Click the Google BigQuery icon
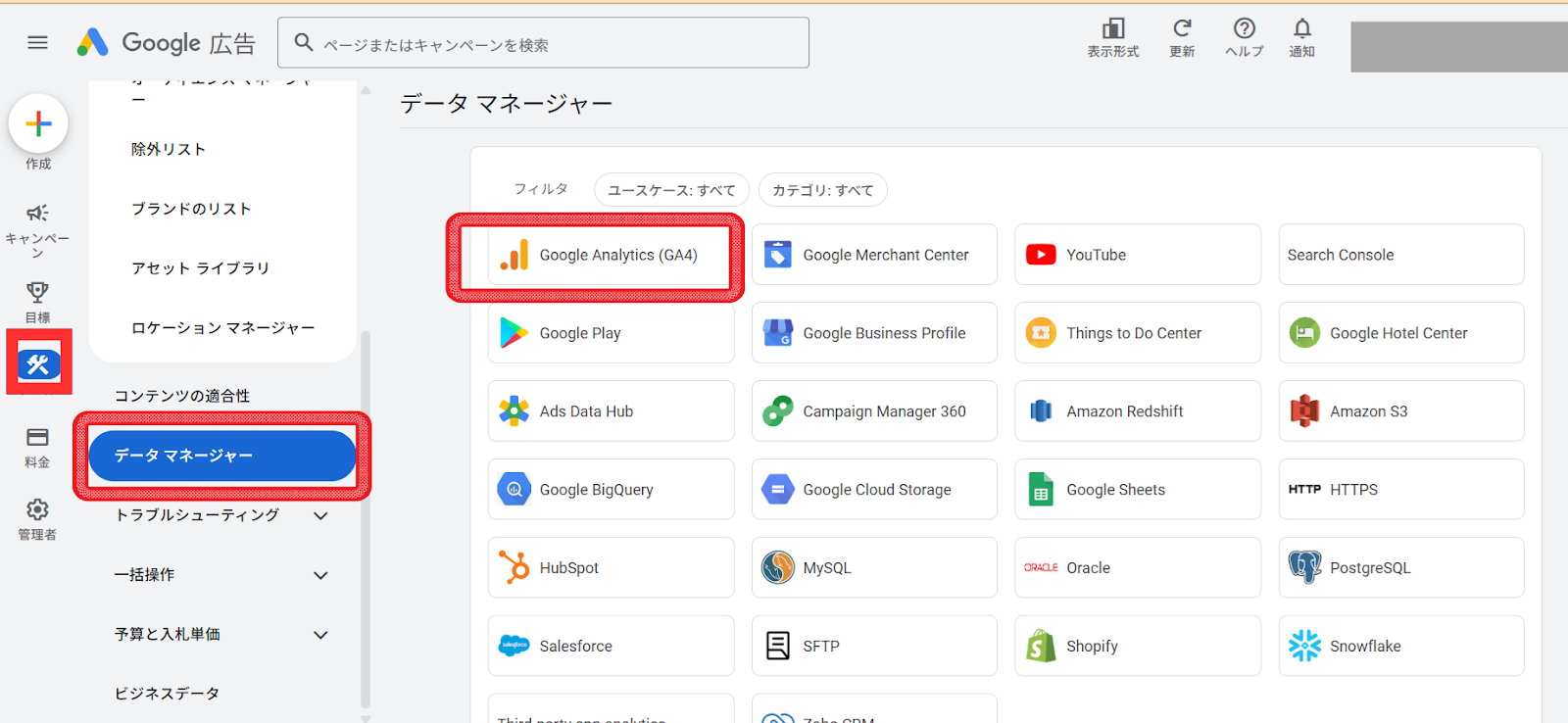Screen dimensions: 1568x723 coord(514,489)
